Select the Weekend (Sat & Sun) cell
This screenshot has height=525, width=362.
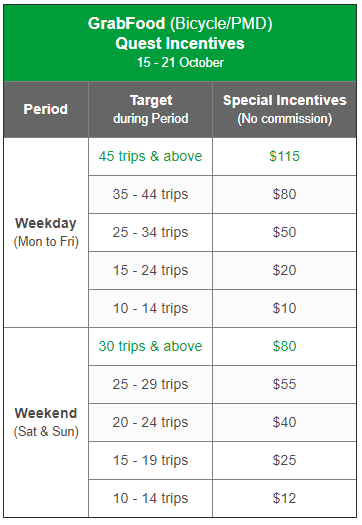46,423
